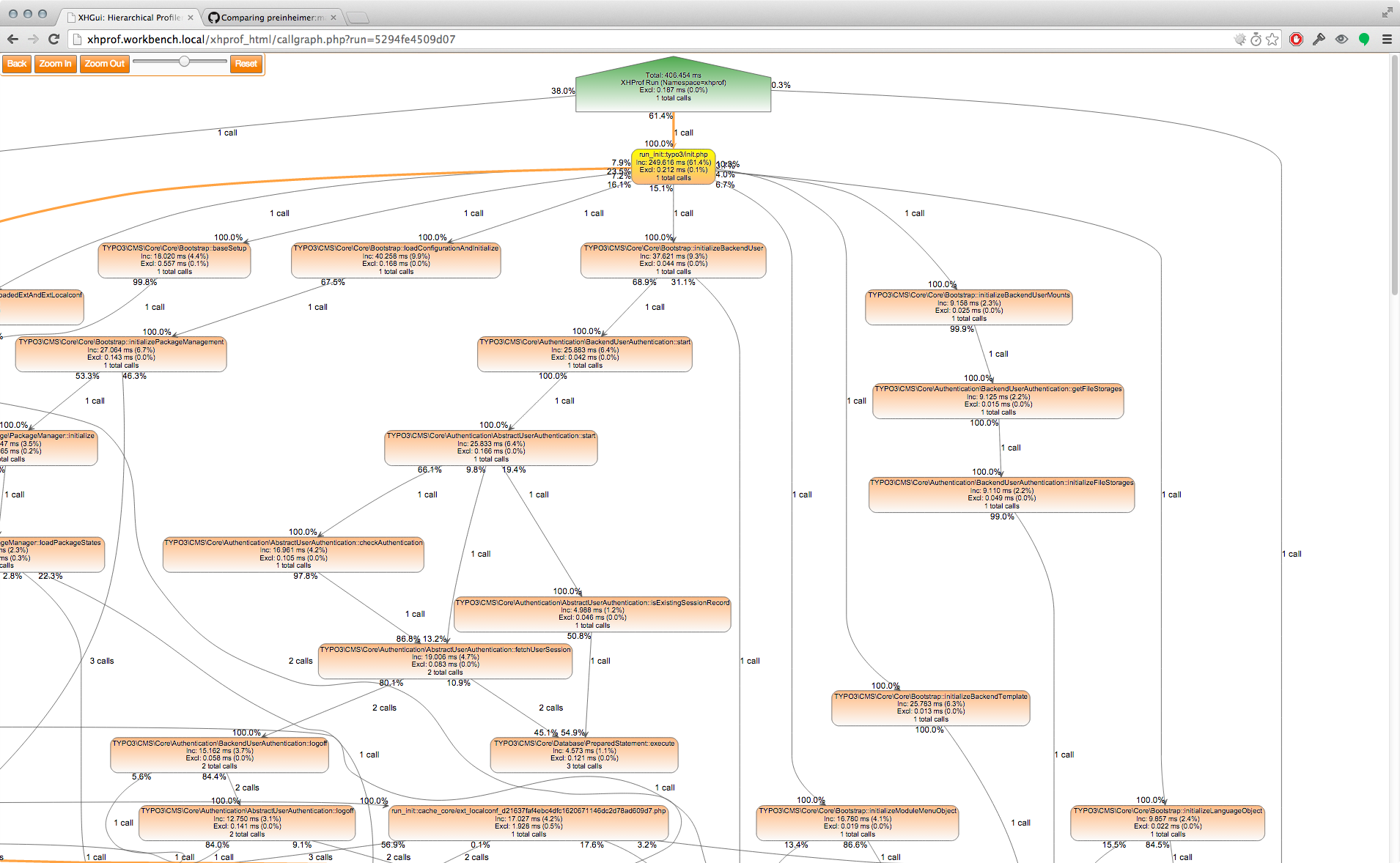Click the AbstractUserAuthentication::isExistingSessionRecord node
This screenshot has width=1400, height=863.
[x=592, y=615]
